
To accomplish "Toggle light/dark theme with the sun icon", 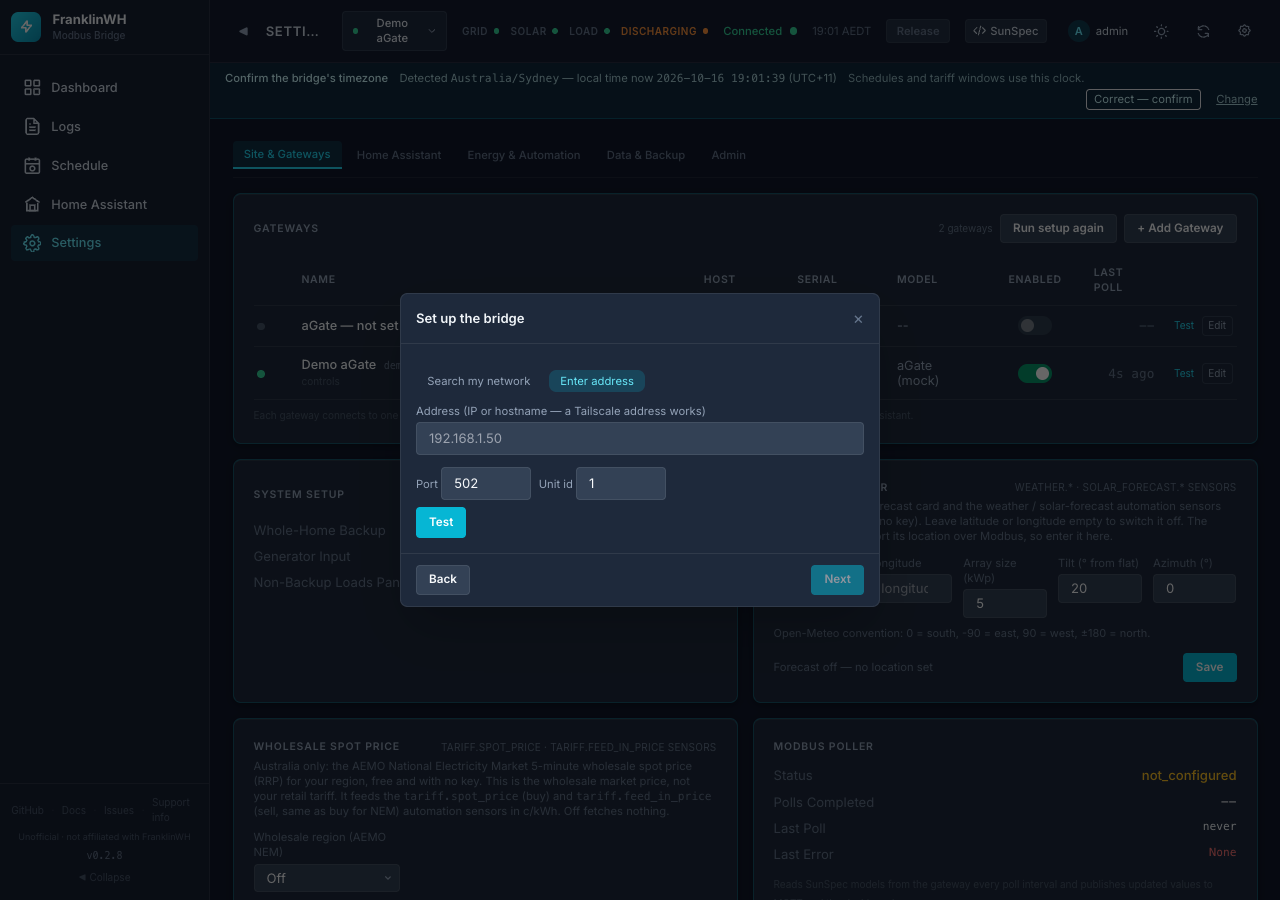I will click(x=1161, y=31).
